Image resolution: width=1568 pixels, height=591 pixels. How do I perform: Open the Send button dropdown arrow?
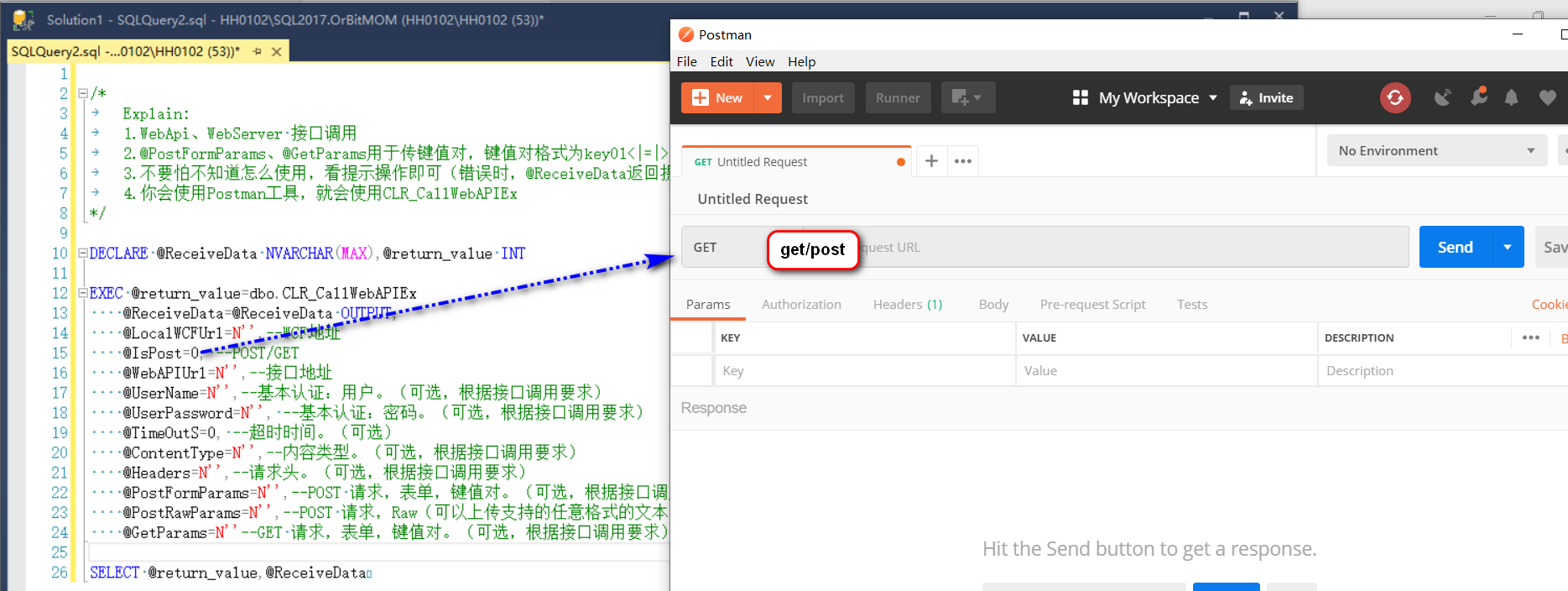point(1508,247)
